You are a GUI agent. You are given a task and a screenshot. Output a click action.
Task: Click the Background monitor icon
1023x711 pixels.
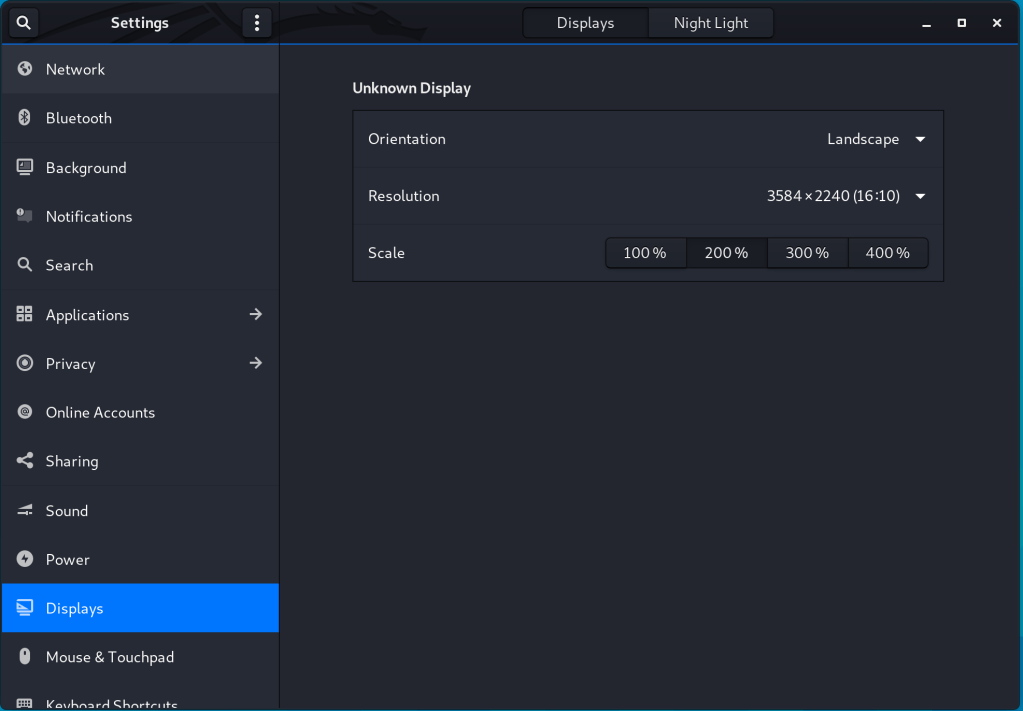(x=25, y=168)
